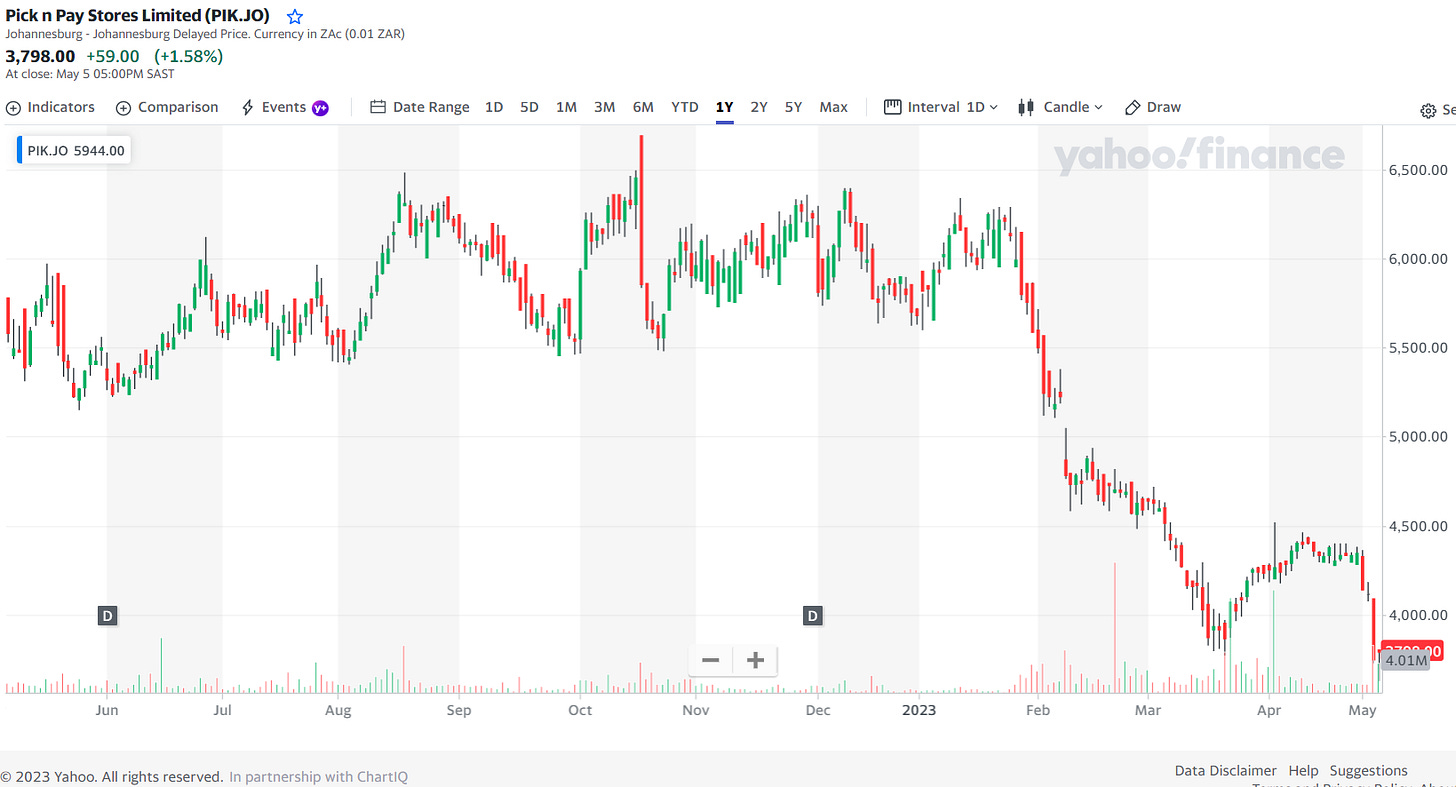Select the 1D range
The width and height of the screenshot is (1456, 787).
point(494,107)
